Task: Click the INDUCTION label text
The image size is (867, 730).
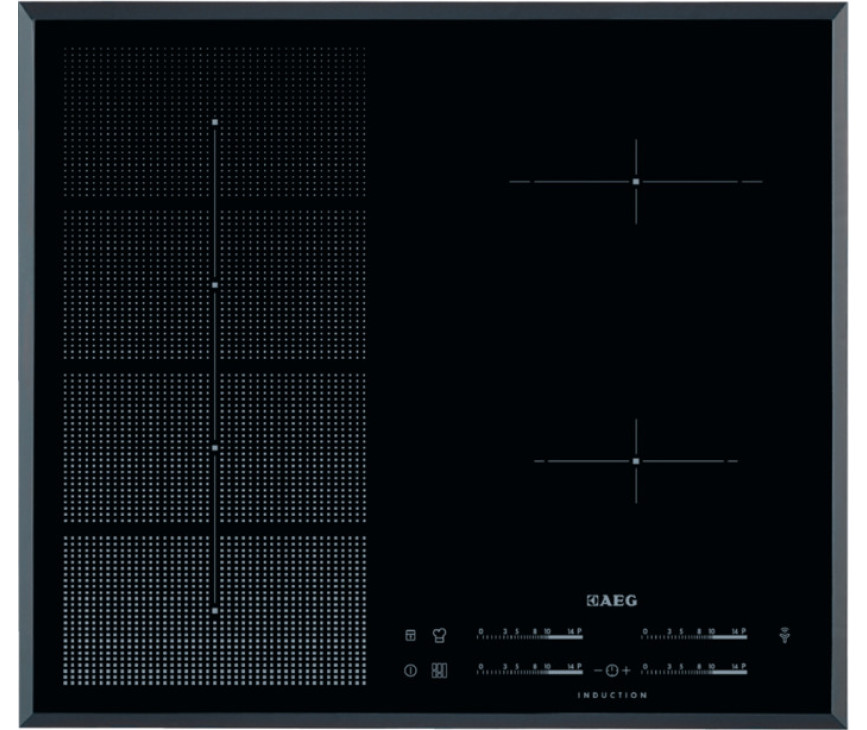Action: click(x=612, y=695)
